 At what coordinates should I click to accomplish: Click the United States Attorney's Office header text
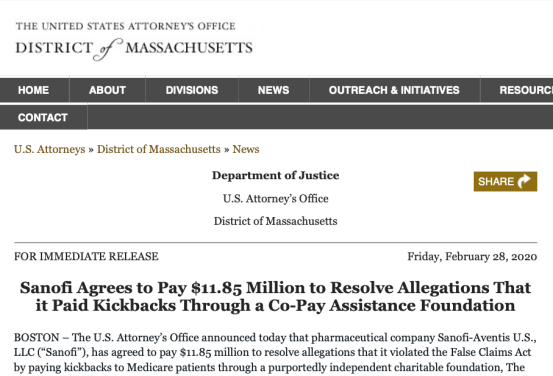click(126, 26)
